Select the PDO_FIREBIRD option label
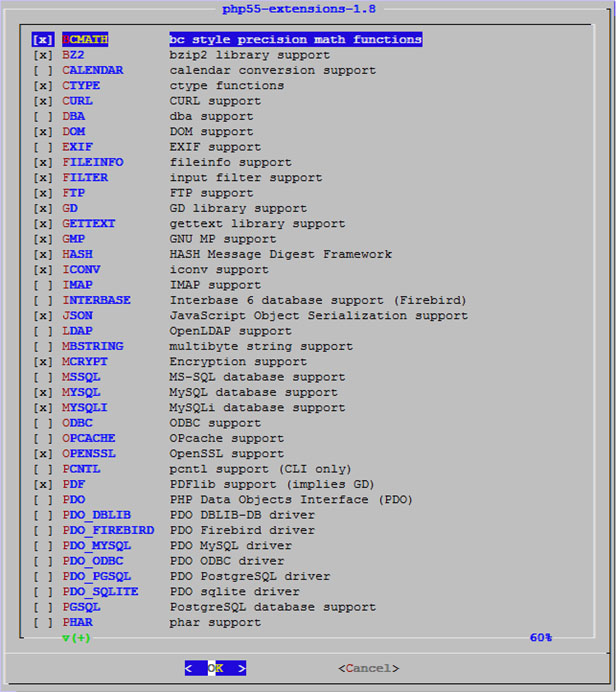The width and height of the screenshot is (616, 692). [108, 530]
